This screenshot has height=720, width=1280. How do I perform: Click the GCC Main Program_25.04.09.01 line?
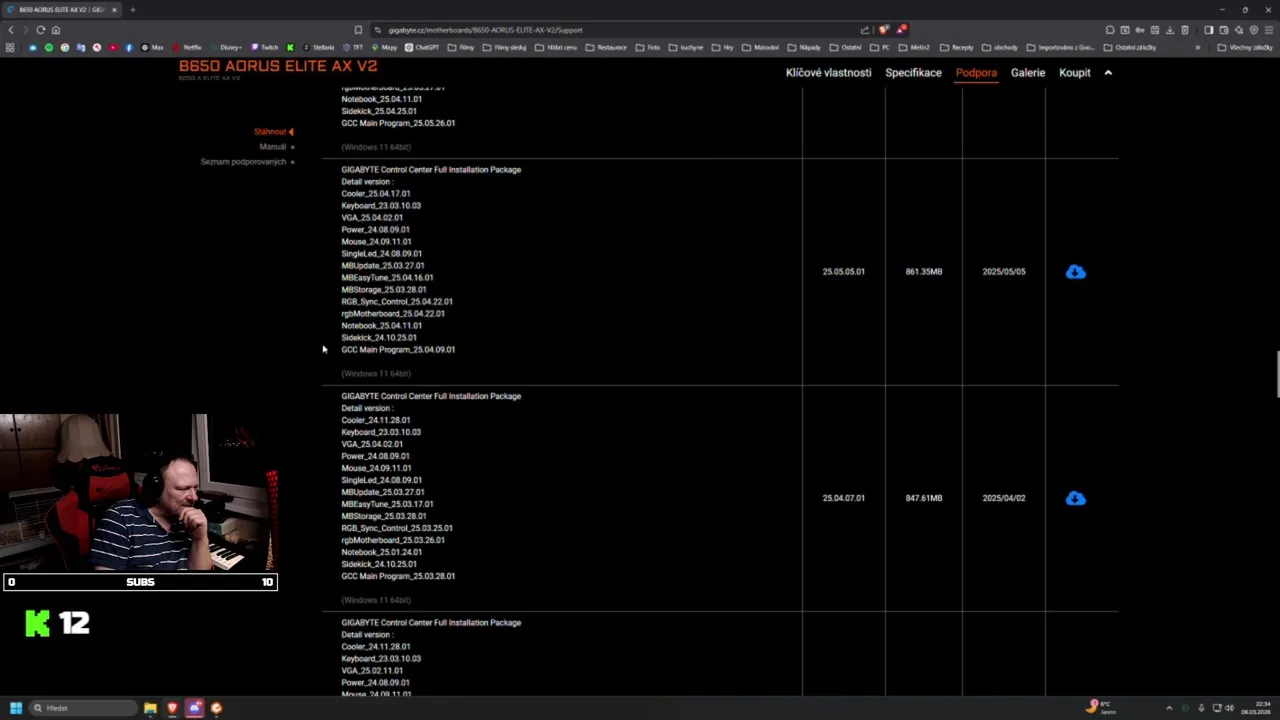(398, 350)
